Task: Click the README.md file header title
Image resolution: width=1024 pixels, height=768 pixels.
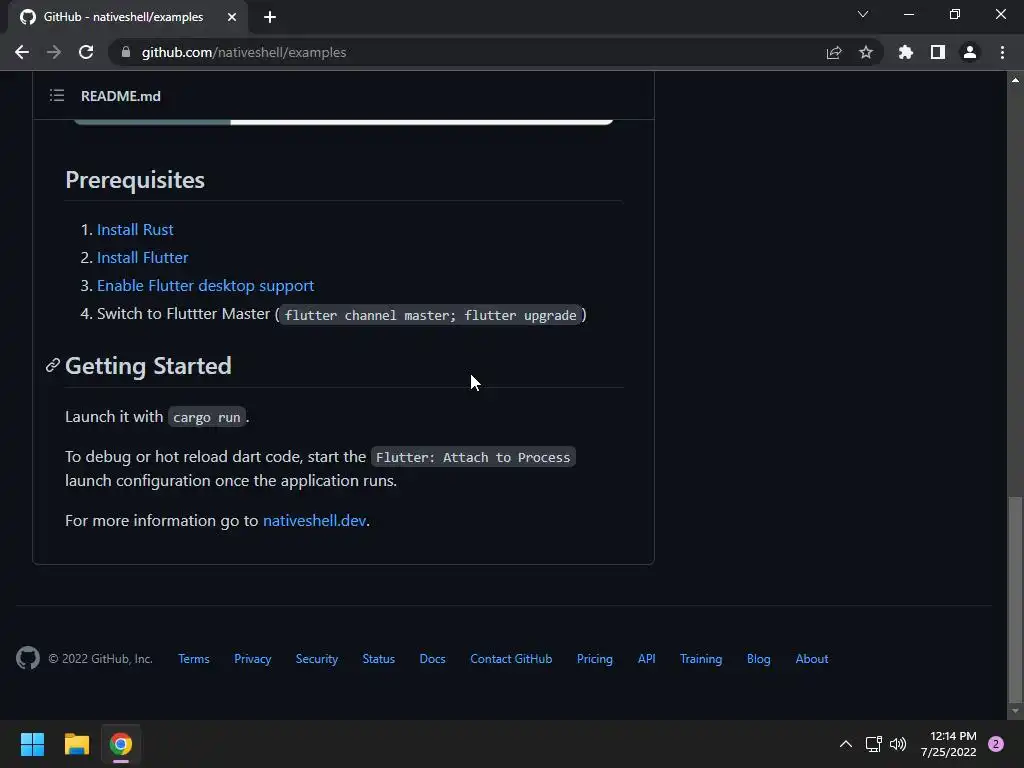Action: point(121,96)
